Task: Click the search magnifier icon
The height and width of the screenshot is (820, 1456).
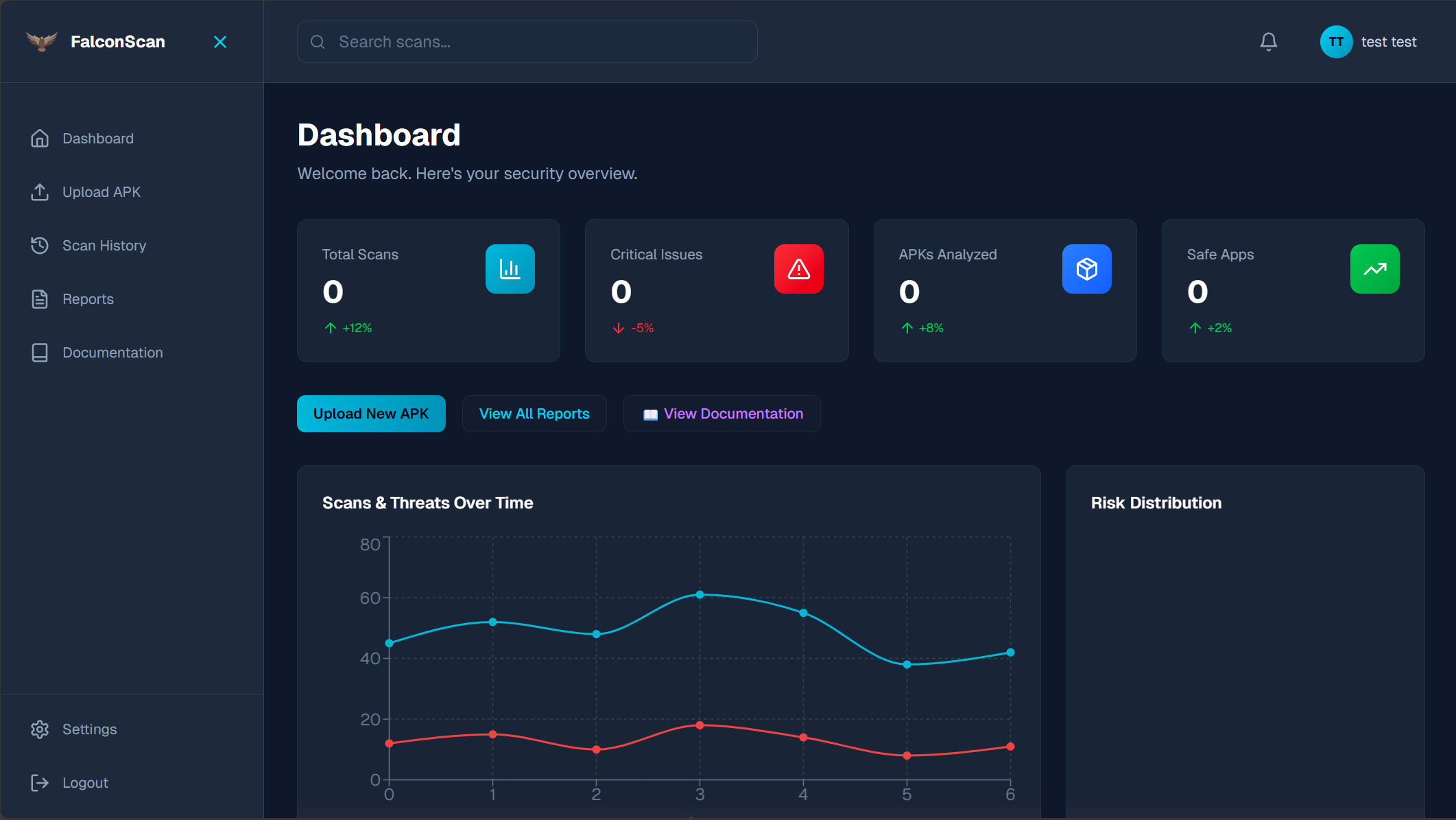Action: [x=318, y=42]
